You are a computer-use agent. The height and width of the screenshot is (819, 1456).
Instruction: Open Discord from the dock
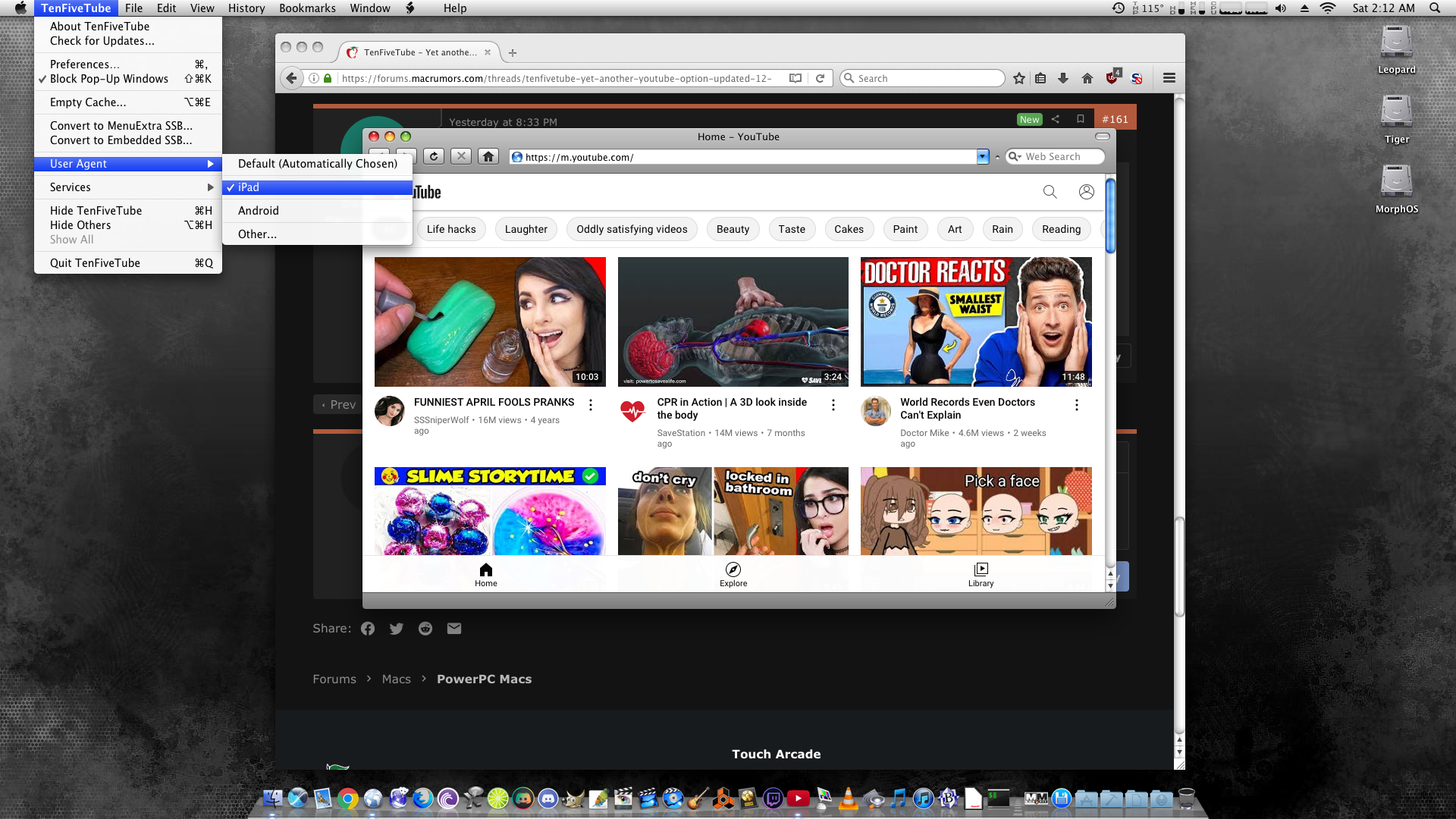tap(548, 798)
